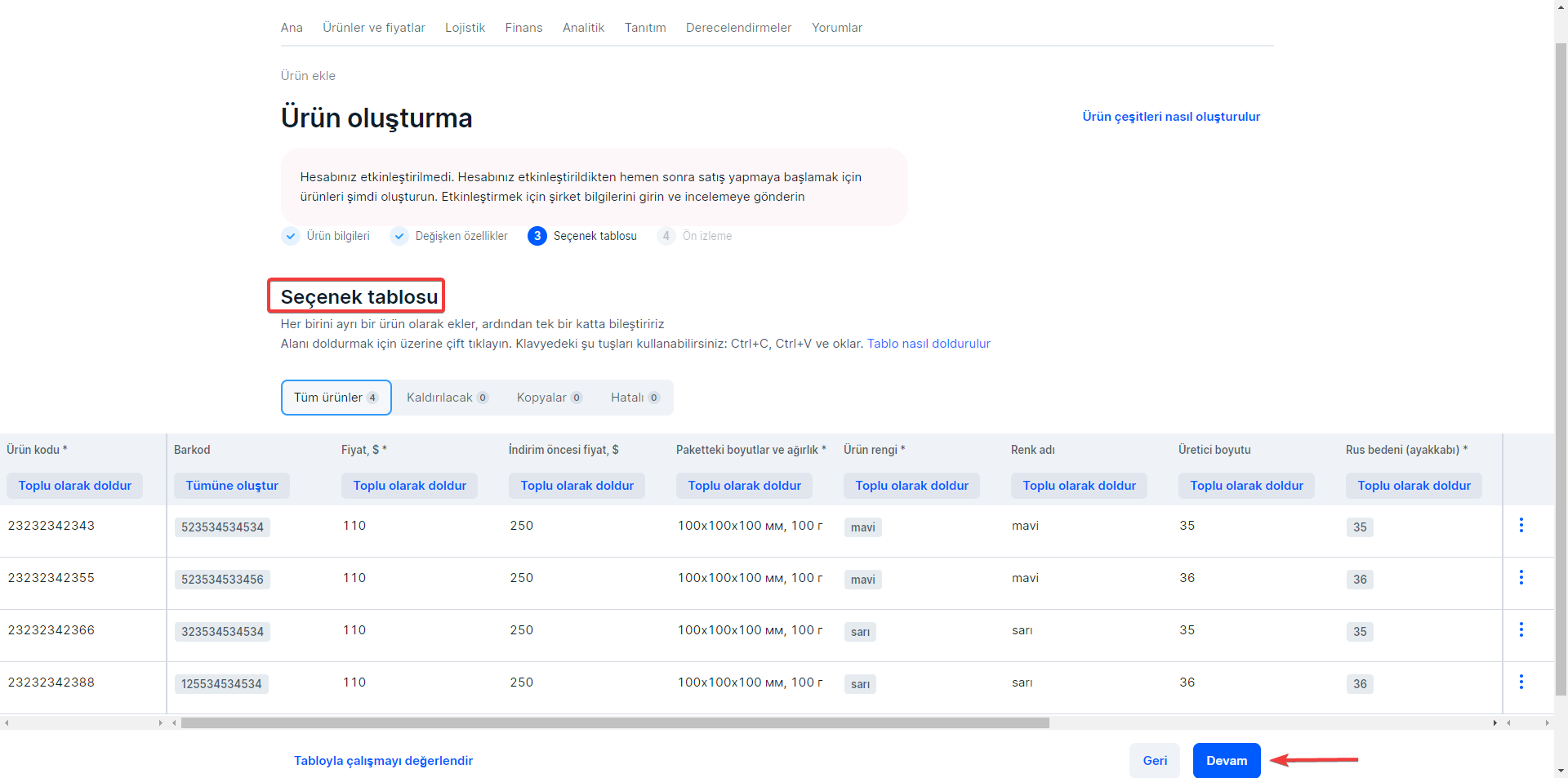Open the Yorumlar section
The height and width of the screenshot is (778, 1568).
click(837, 28)
